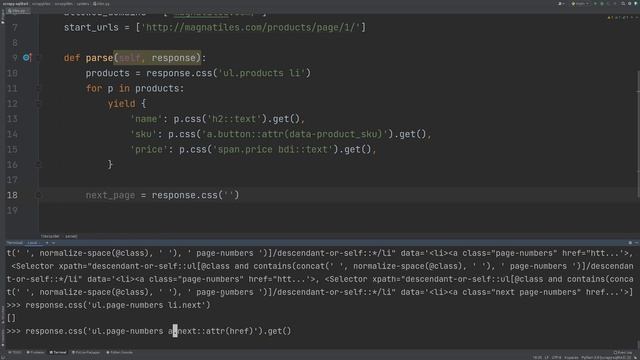The height and width of the screenshot is (360, 640).
Task: Toggle the Favorites tool window on left sidebar
Action: point(2,337)
